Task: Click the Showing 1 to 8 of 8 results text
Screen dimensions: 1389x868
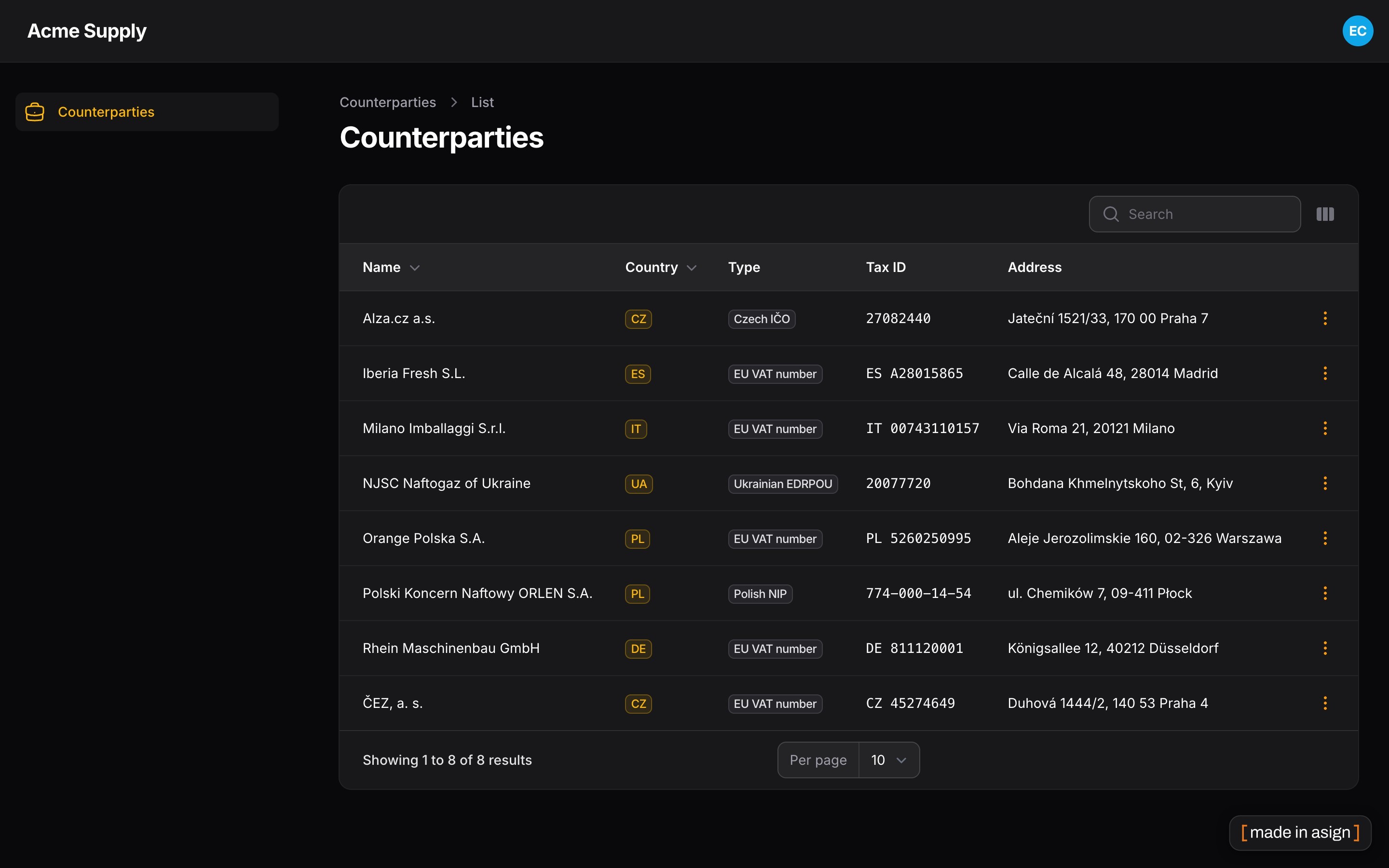Action: pyautogui.click(x=447, y=760)
